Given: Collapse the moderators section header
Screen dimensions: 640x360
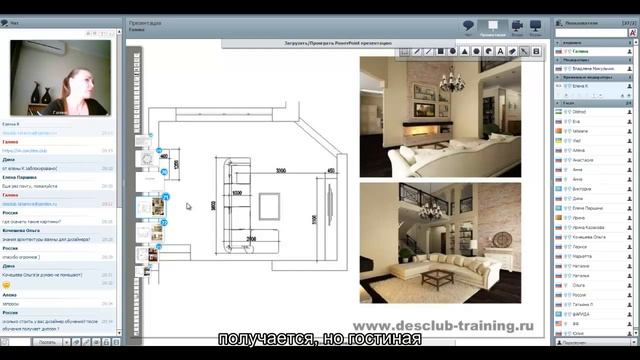Looking at the screenshot, I should 594,60.
